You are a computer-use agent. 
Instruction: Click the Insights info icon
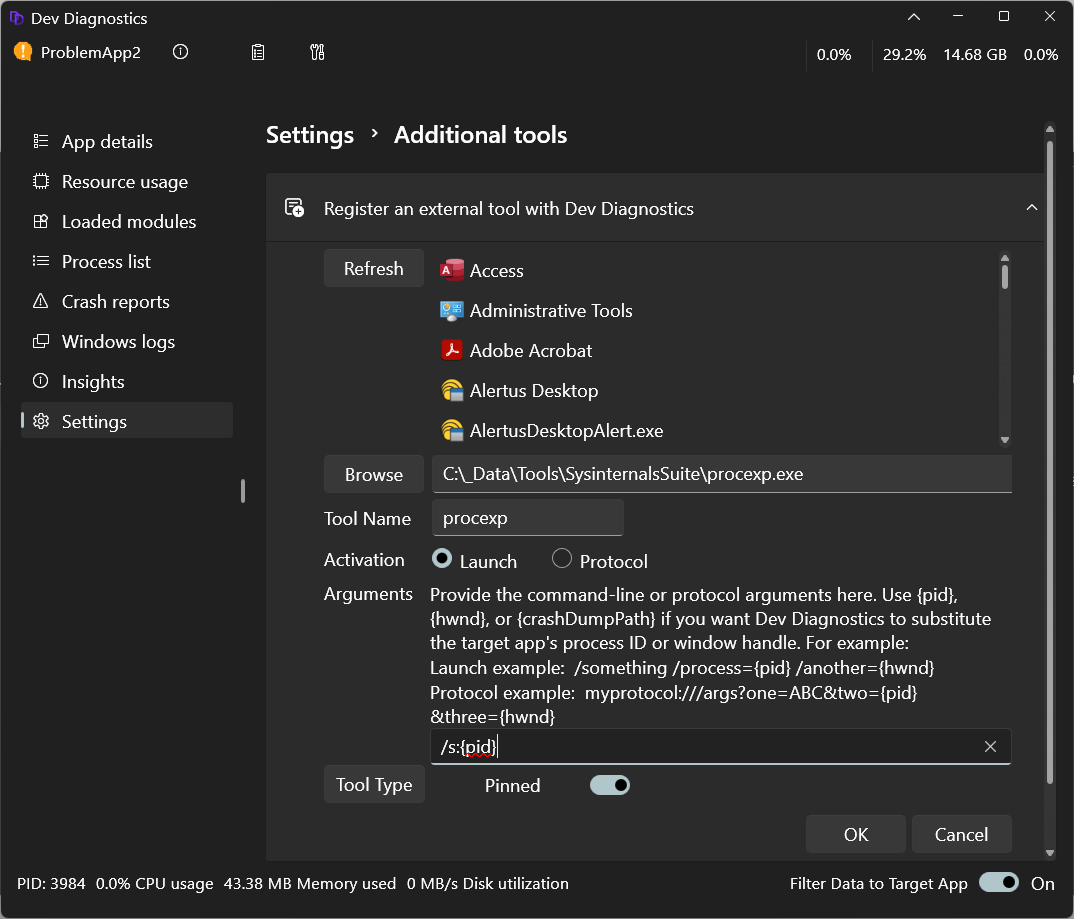pyautogui.click(x=41, y=381)
